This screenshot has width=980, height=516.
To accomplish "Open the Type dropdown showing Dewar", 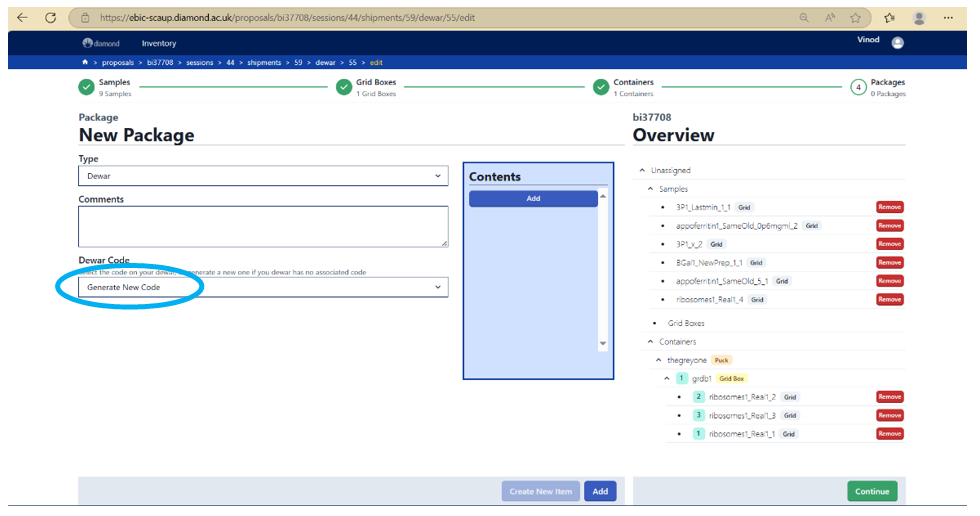I will (x=263, y=176).
